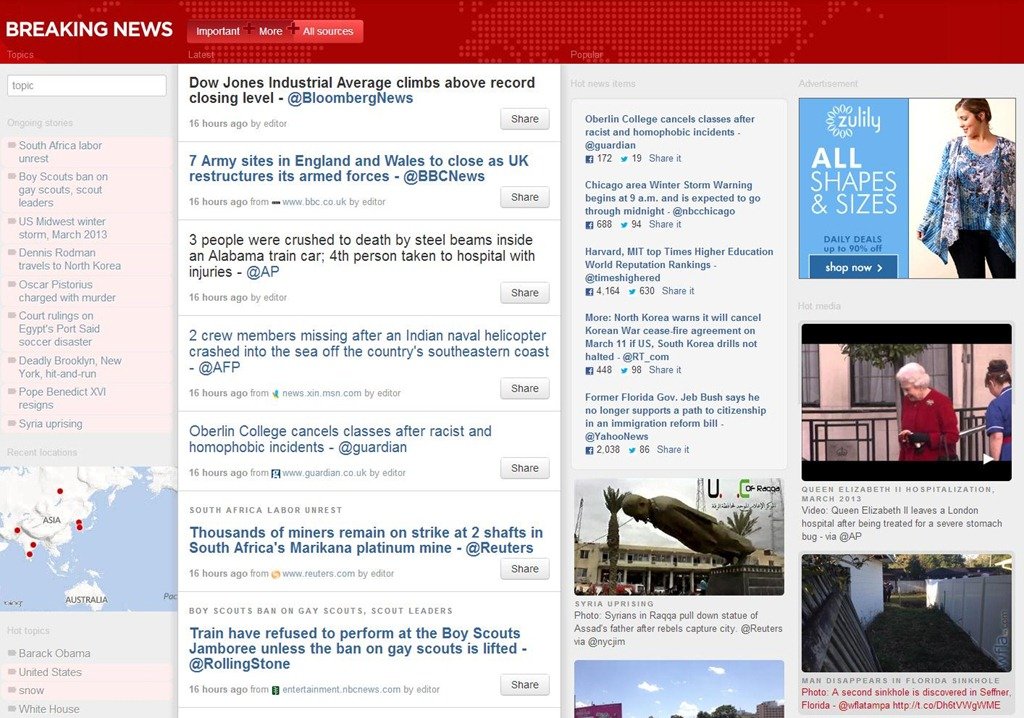1024x718 pixels.
Task: Share the Alabama train car story
Action: pyautogui.click(x=524, y=293)
